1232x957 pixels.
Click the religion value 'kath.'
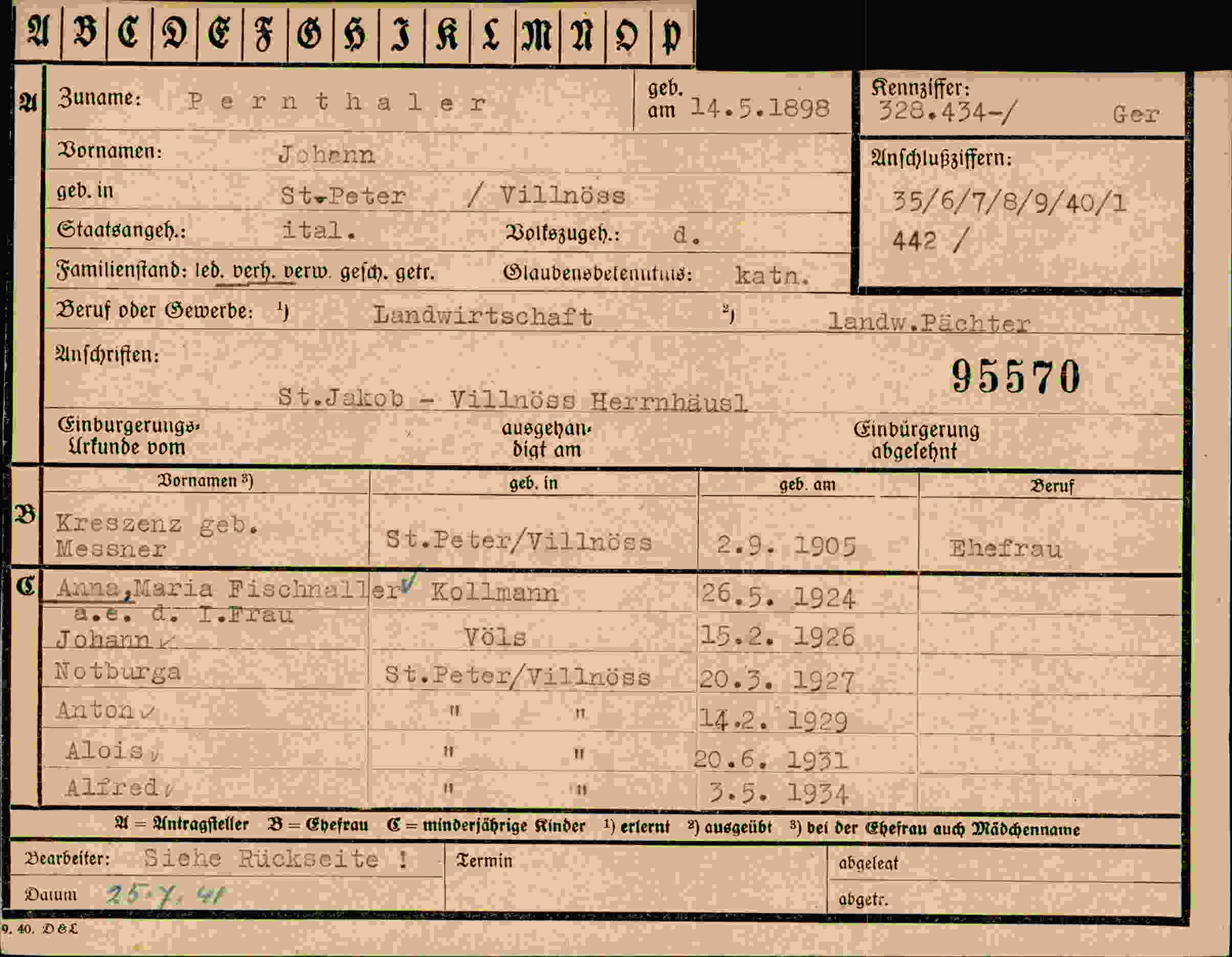[x=772, y=275]
